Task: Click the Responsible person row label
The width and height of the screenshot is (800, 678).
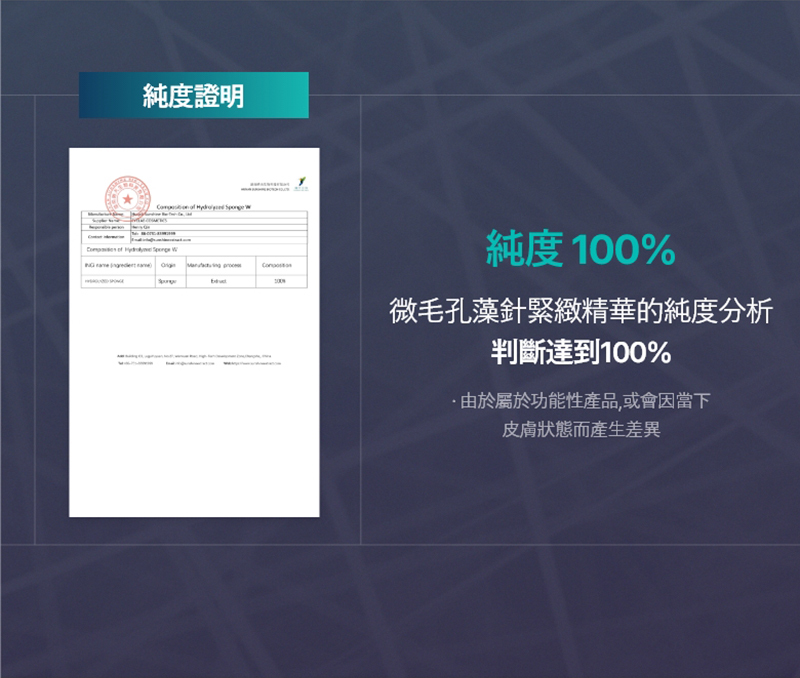Action: click(x=107, y=227)
